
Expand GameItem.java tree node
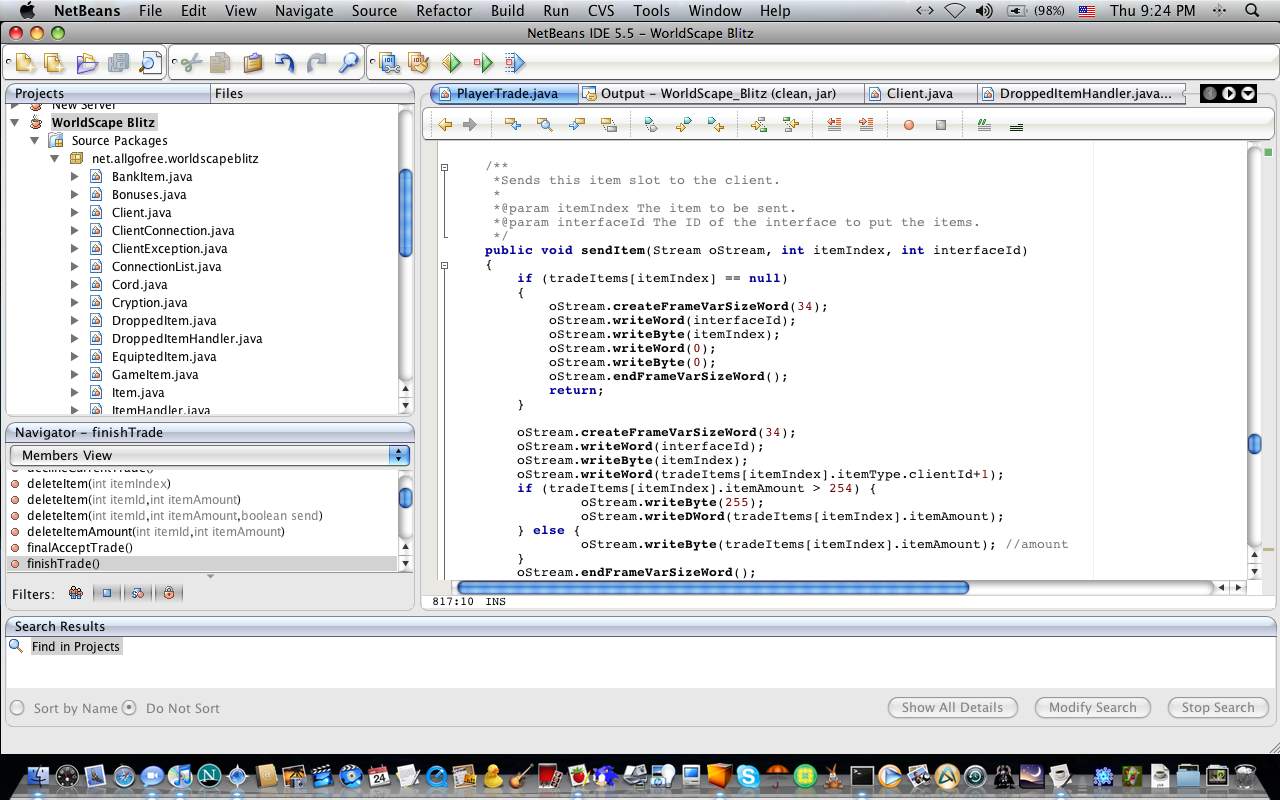pos(75,374)
